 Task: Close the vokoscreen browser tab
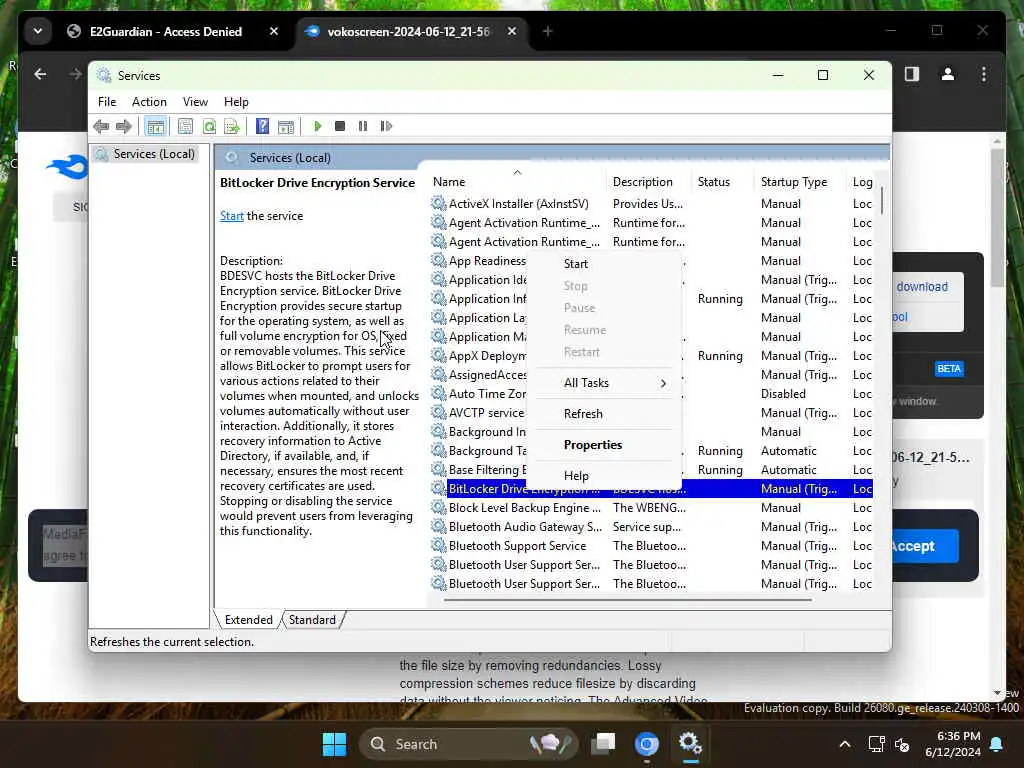[512, 31]
